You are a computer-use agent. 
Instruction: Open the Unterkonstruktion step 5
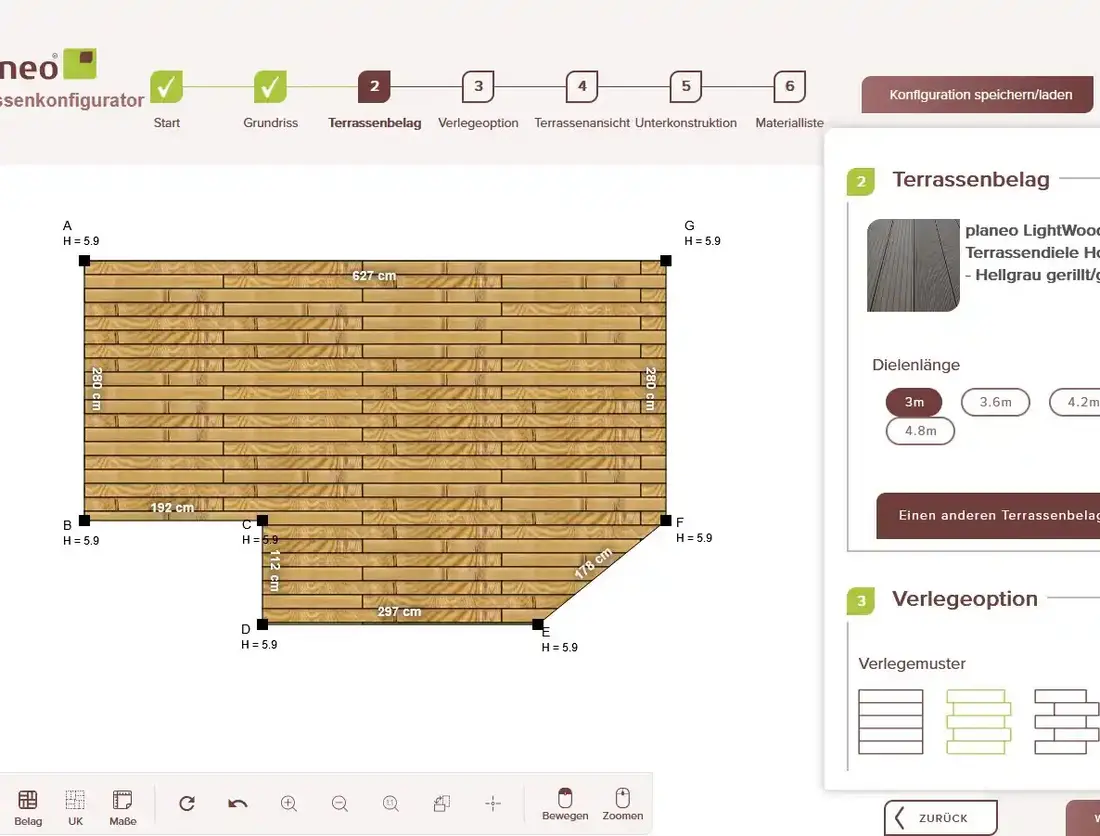685,87
